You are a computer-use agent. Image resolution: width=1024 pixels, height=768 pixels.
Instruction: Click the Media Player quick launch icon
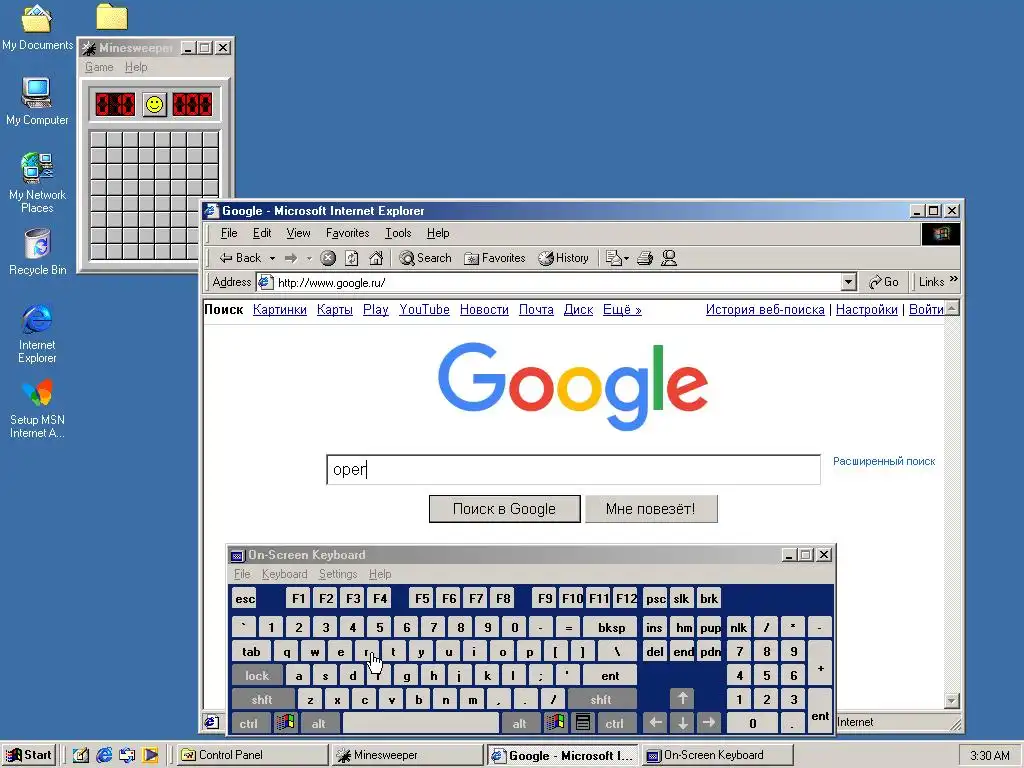click(x=150, y=755)
